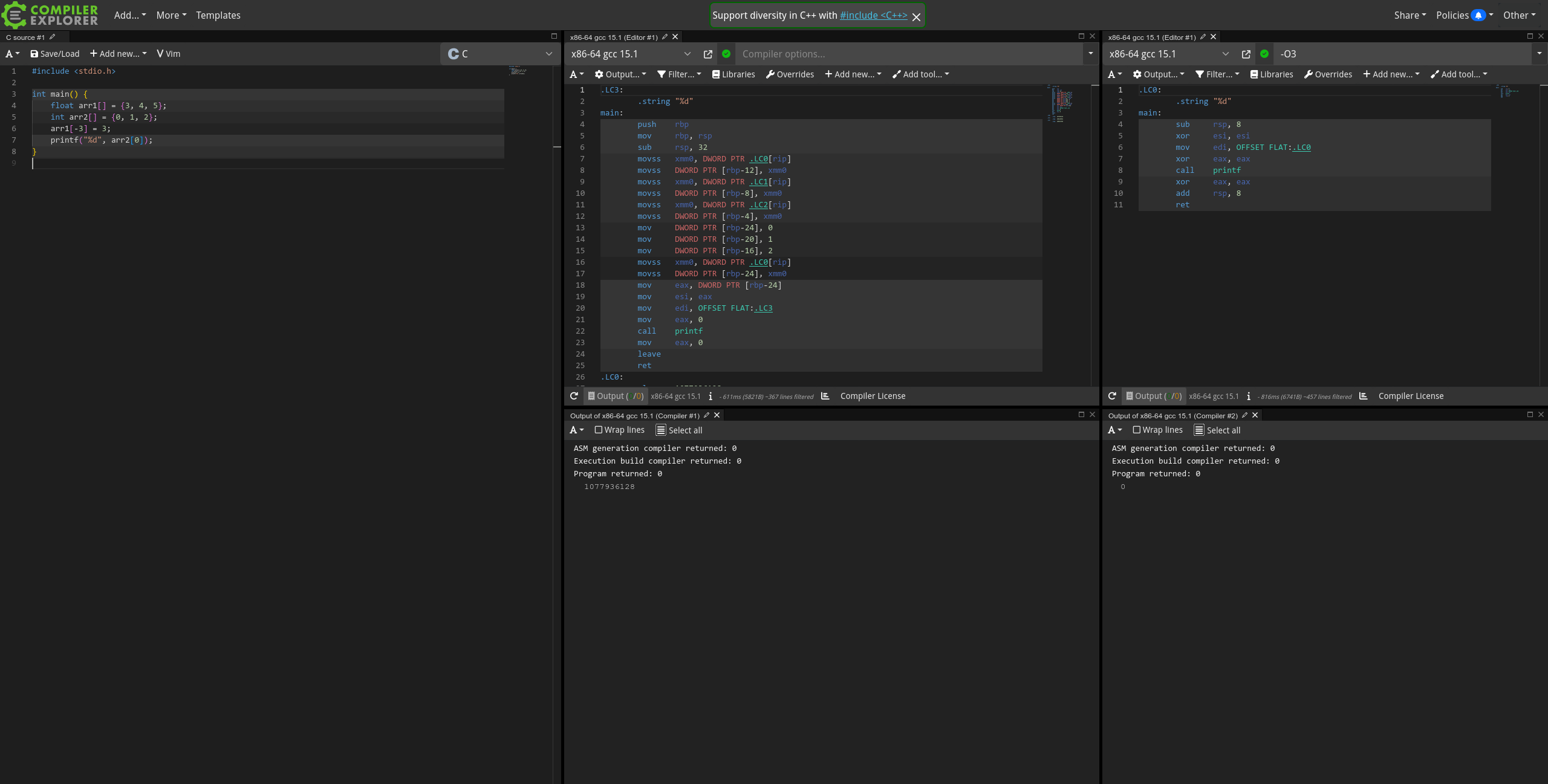Select the Compiler #2 gcc 15.1 tab
Viewport: 1548px width, 784px height.
(x=1152, y=37)
